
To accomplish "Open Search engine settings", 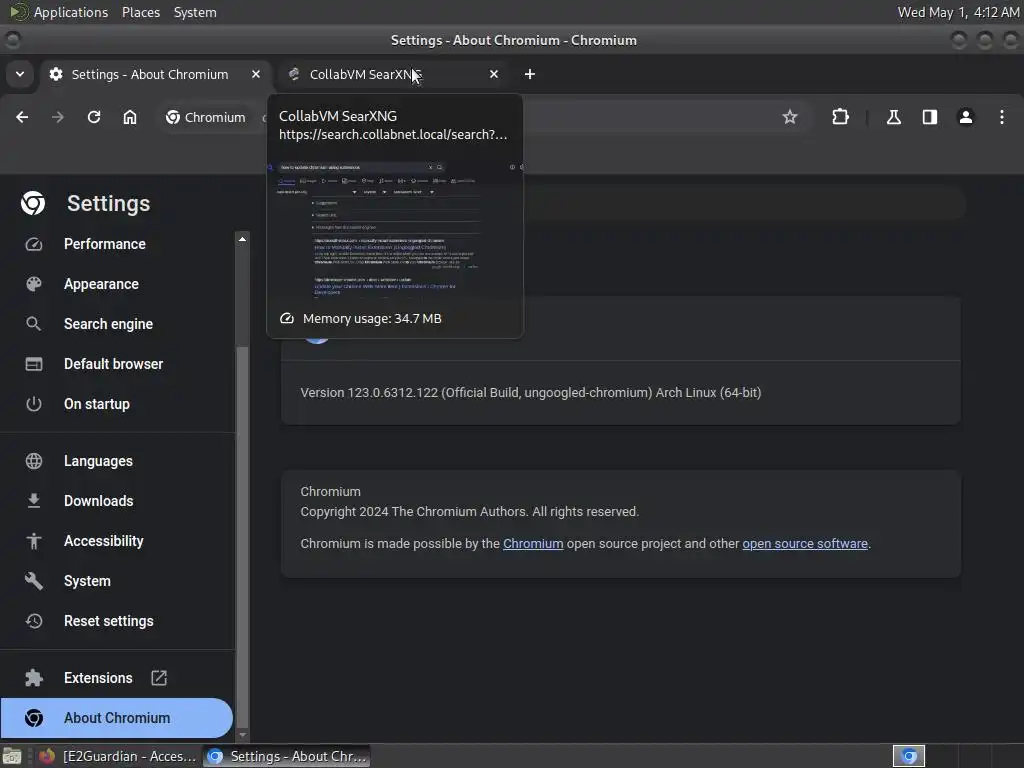I will point(108,324).
